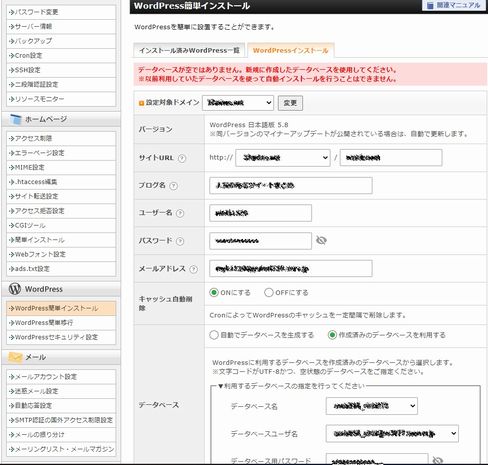
Task: Open WordPressセキュリティ設定 in sidebar
Action: [61, 337]
